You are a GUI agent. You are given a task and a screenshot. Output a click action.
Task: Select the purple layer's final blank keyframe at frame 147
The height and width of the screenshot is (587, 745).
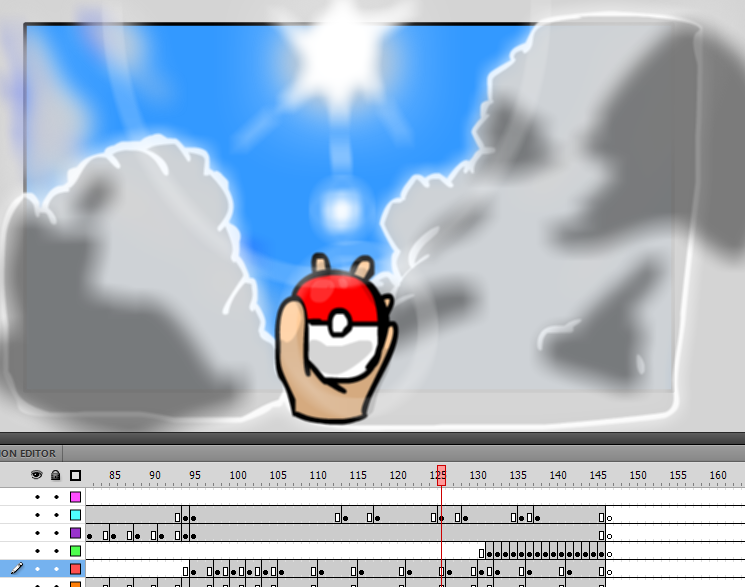610,536
